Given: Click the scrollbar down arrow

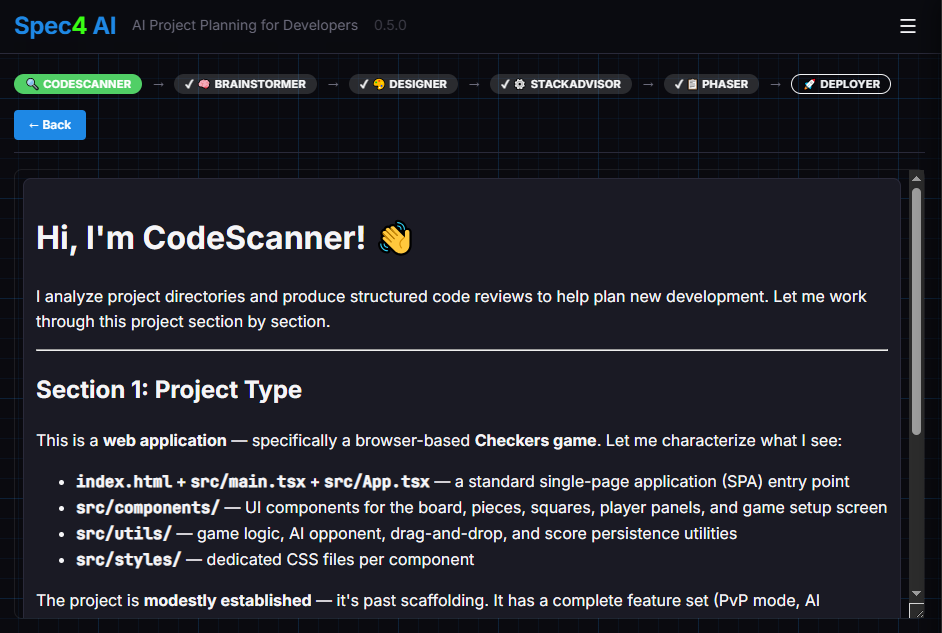Looking at the screenshot, I should point(916,593).
